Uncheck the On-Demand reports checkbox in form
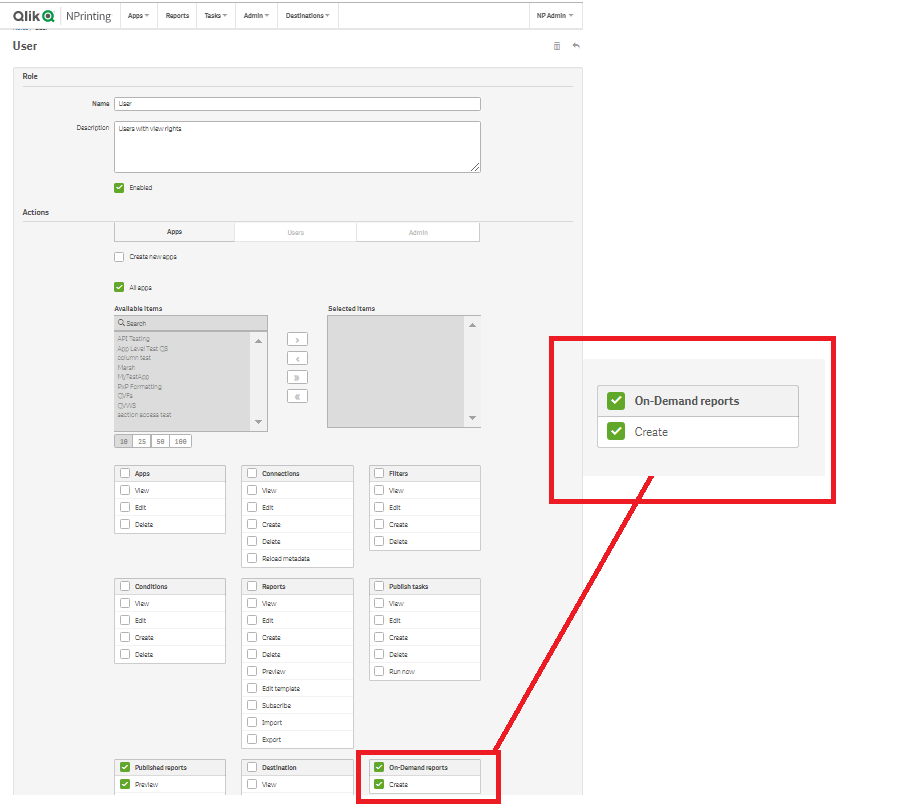Viewport: 897px width, 810px height. tap(379, 767)
